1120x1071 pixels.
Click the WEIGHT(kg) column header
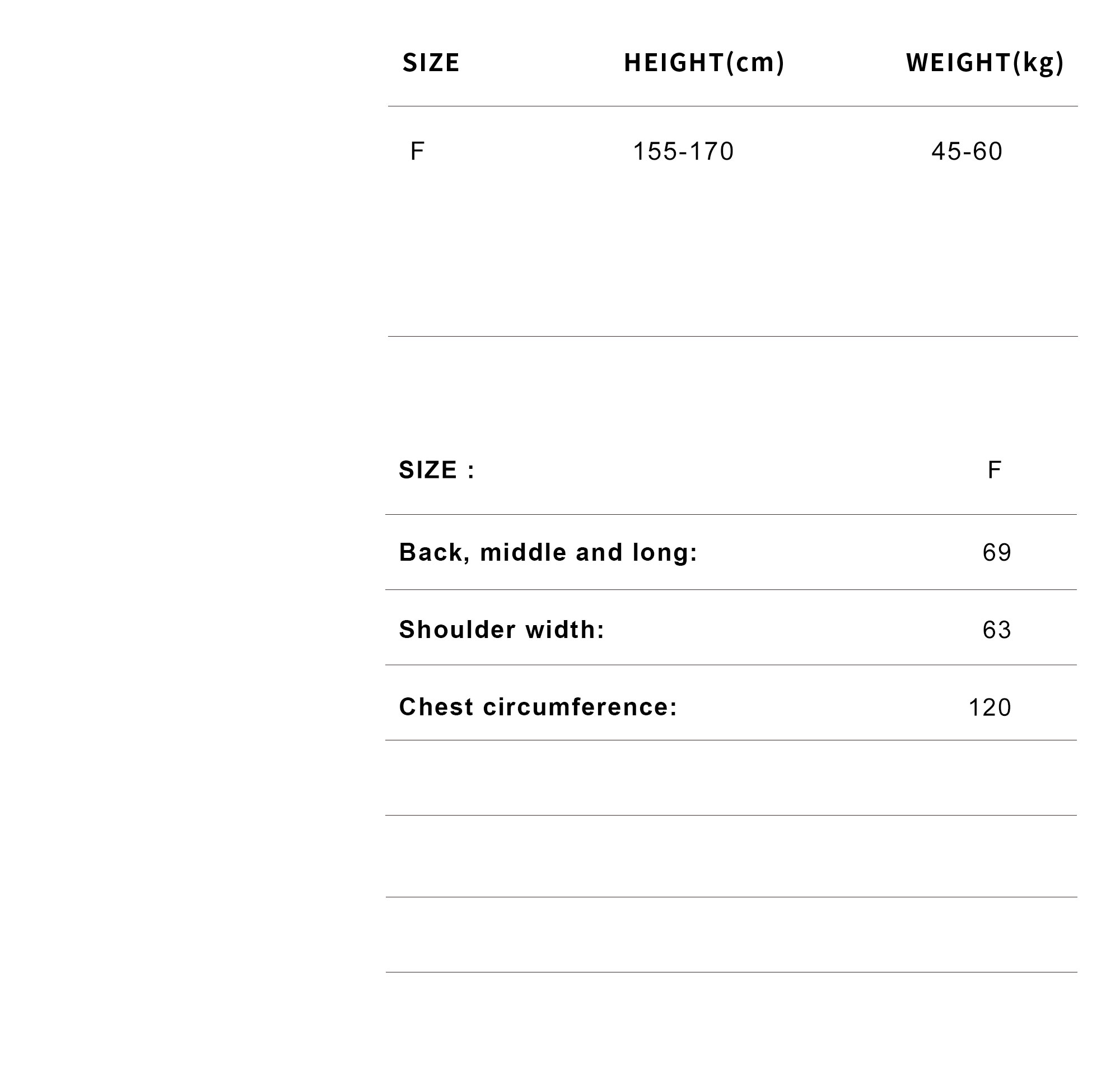coord(984,62)
